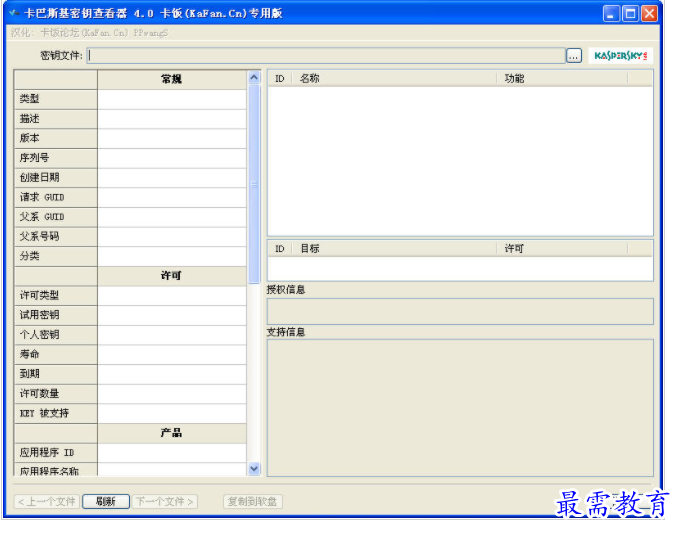This screenshot has height=535, width=678.
Task: Select the 个人密钥 row label
Action: (56, 335)
